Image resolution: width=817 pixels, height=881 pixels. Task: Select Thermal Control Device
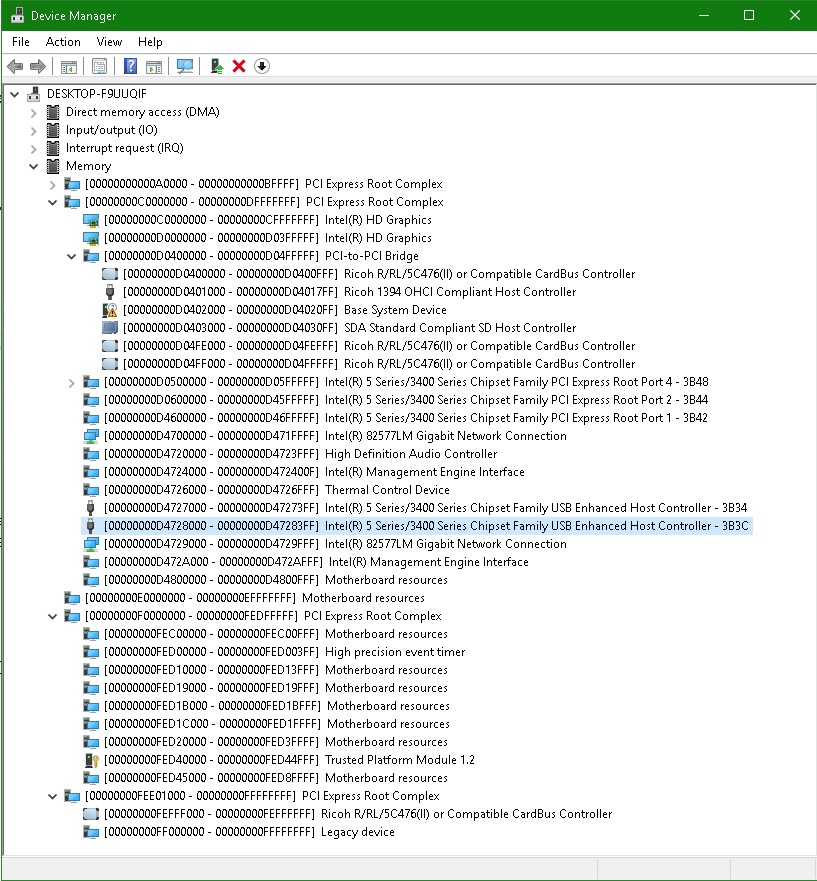point(276,489)
